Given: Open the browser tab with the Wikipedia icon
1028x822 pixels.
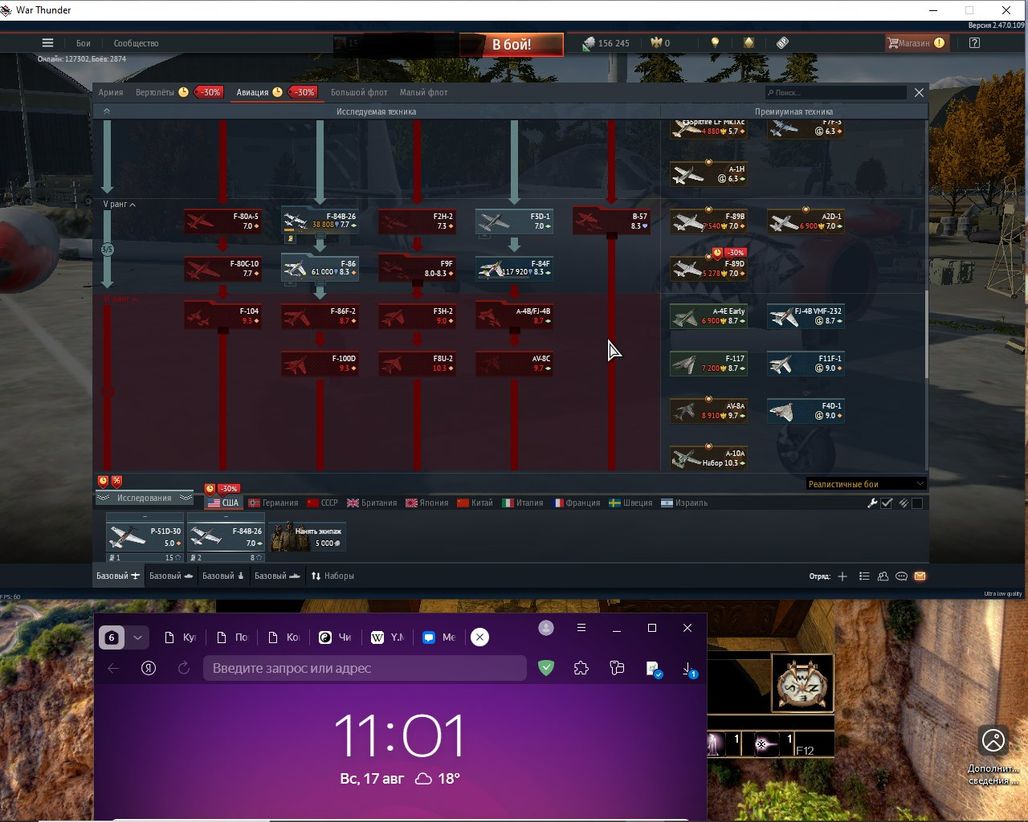Looking at the screenshot, I should click(x=387, y=637).
